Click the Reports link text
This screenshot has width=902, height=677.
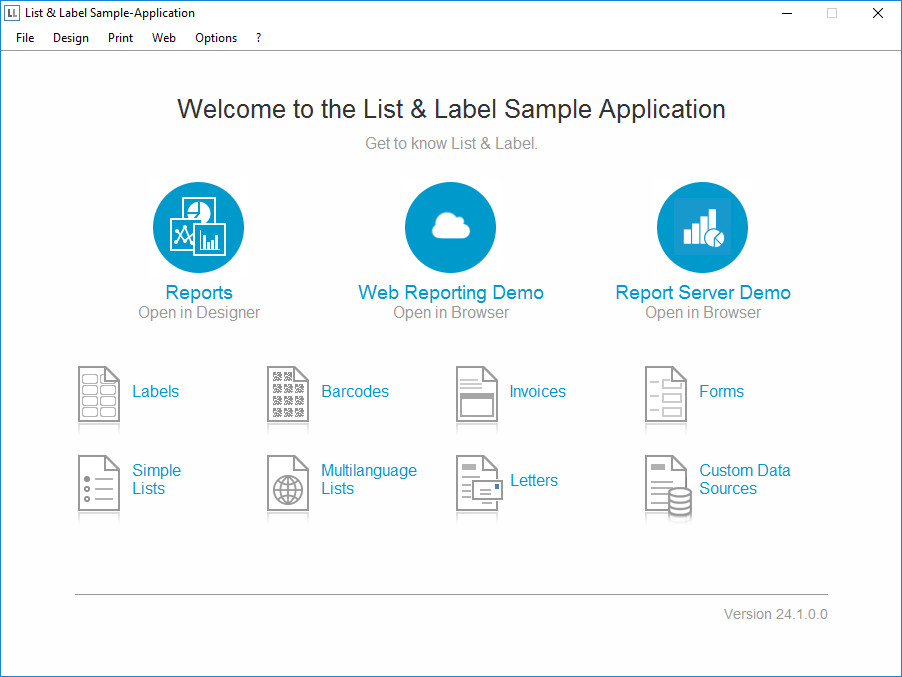click(x=198, y=292)
